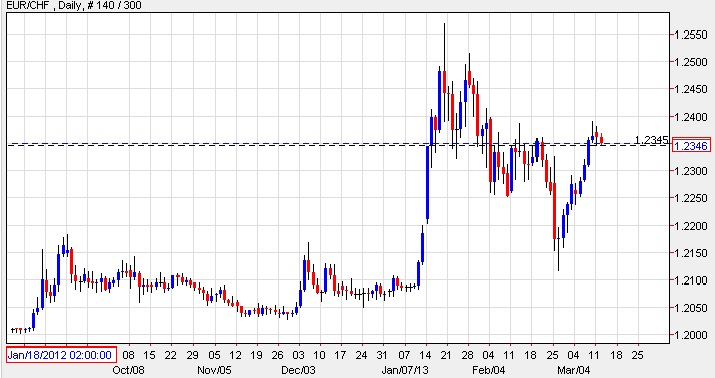
Task: Click the 1.2200 price axis label
Action: 691,226
